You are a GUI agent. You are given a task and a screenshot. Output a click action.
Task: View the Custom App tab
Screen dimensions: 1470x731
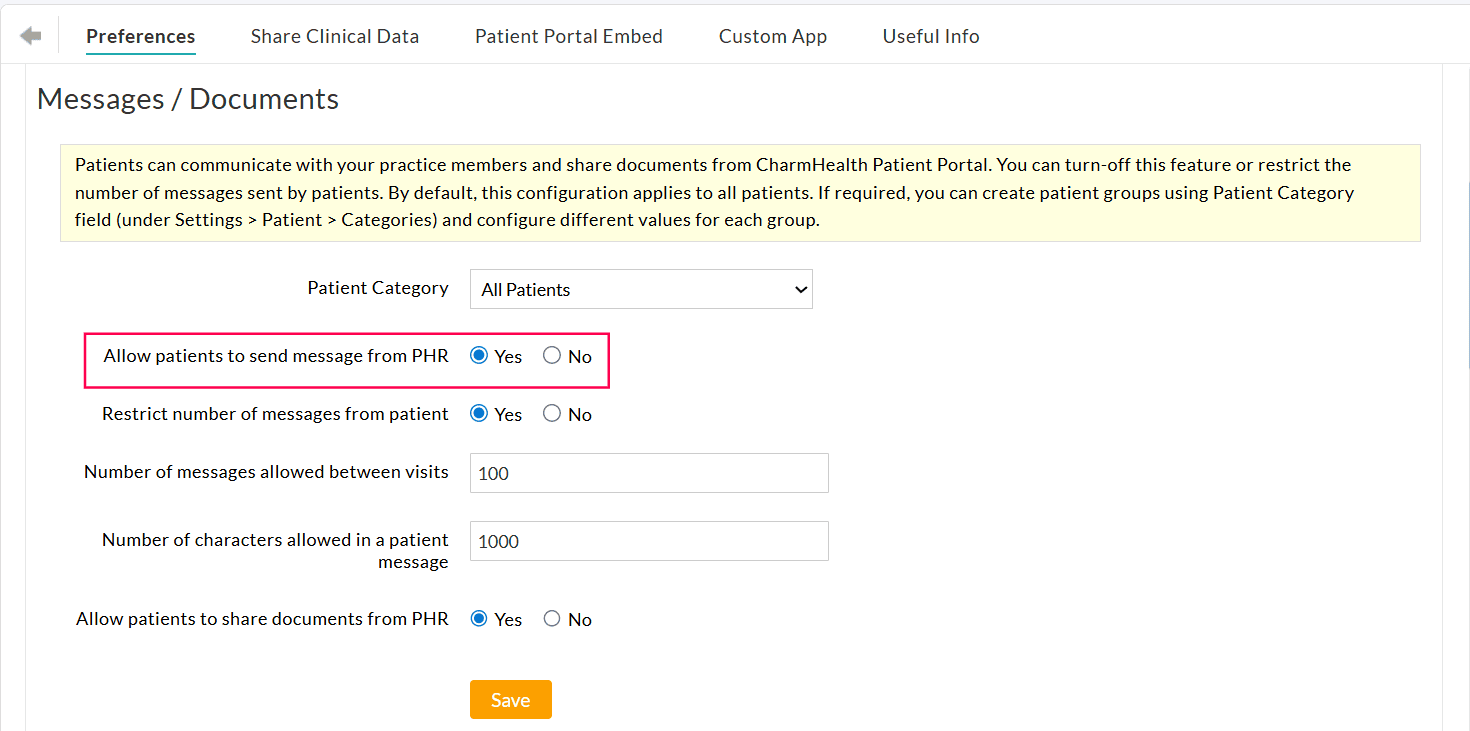point(772,36)
